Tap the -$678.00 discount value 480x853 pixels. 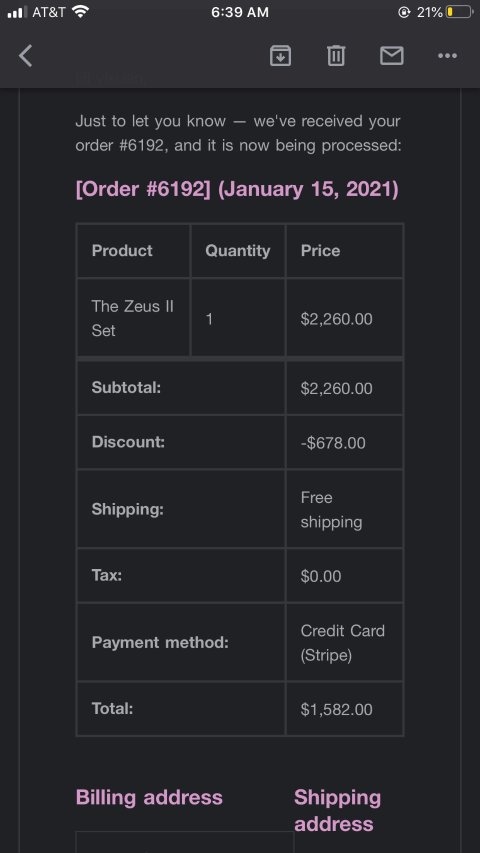[333, 443]
